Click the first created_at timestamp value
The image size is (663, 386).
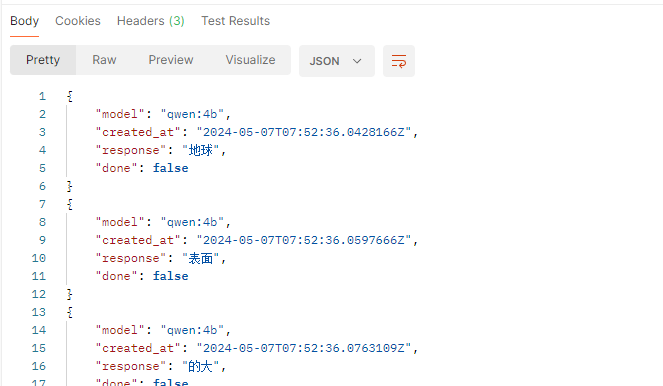point(304,132)
